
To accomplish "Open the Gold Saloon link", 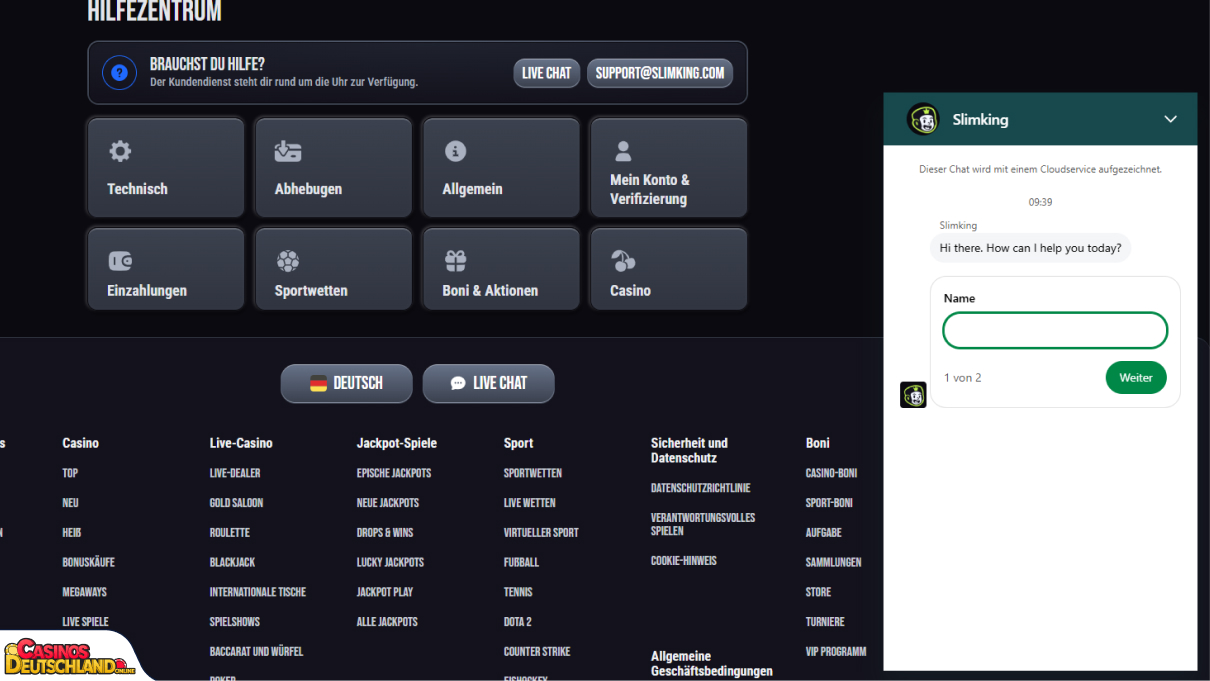I will pos(237,503).
